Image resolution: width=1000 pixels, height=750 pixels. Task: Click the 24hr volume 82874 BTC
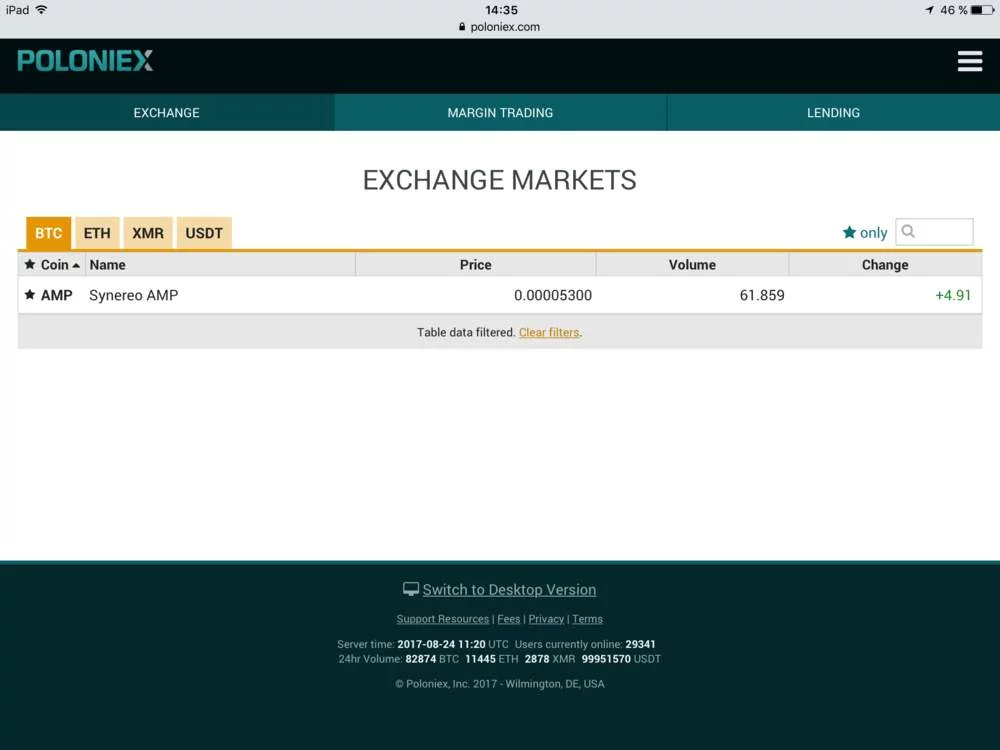pos(432,659)
